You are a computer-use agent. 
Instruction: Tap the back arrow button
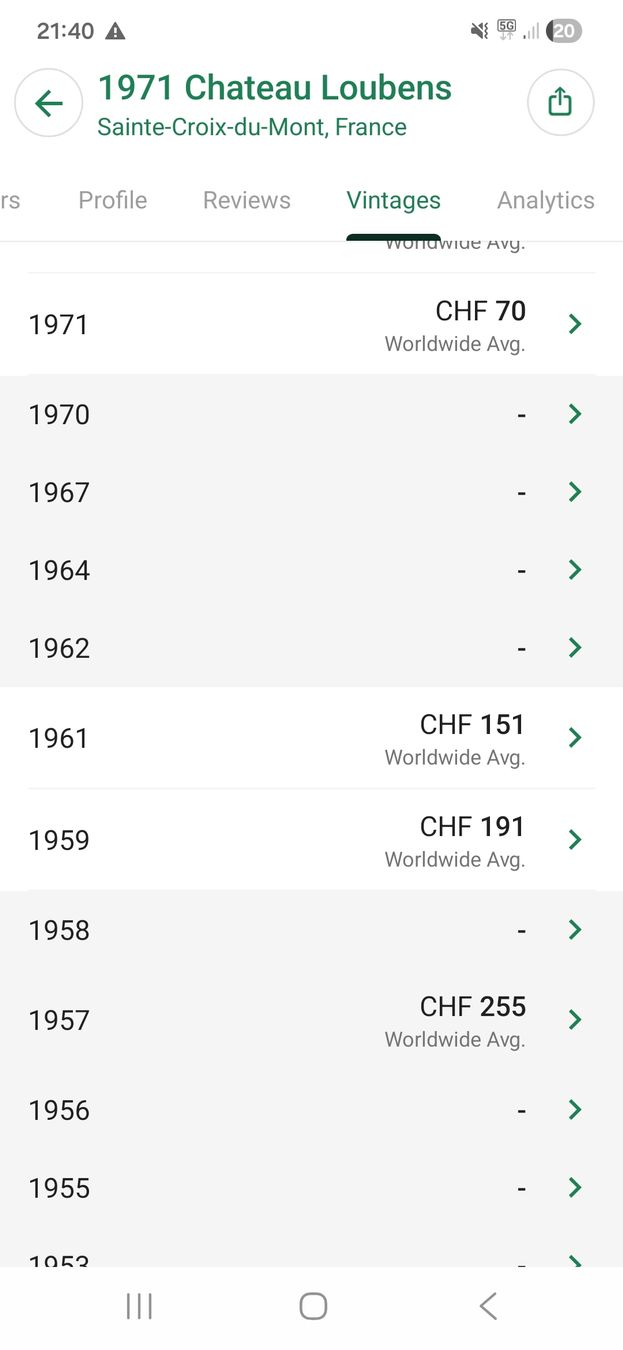coord(48,103)
